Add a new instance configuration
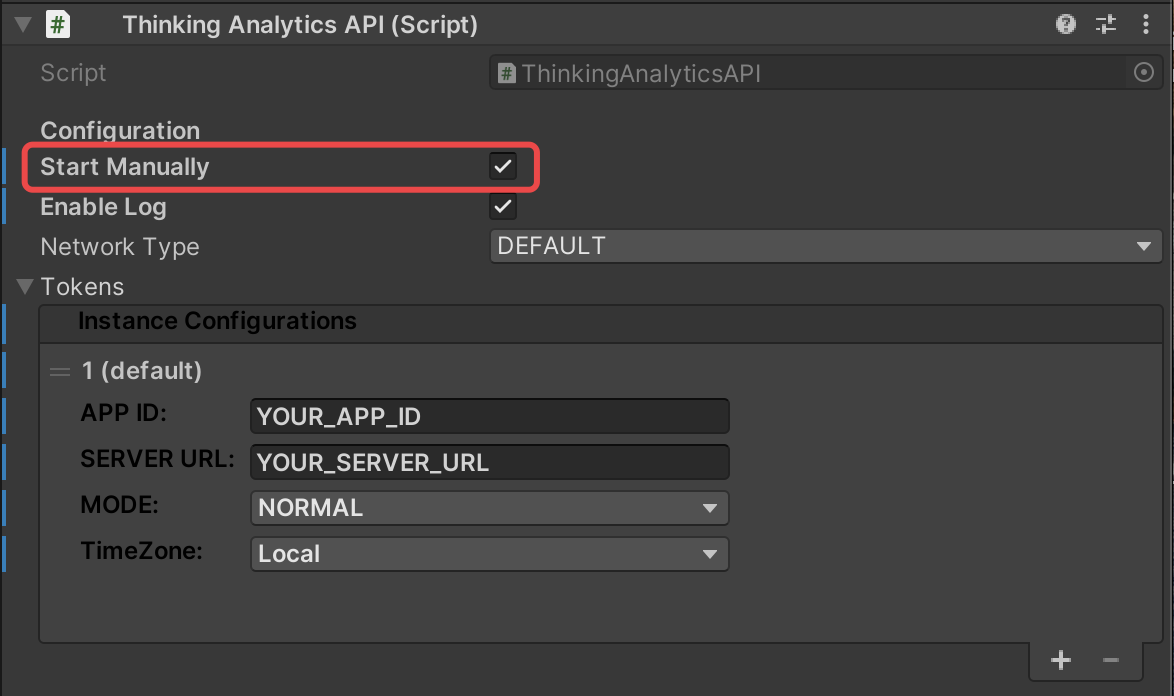 pos(1060,660)
